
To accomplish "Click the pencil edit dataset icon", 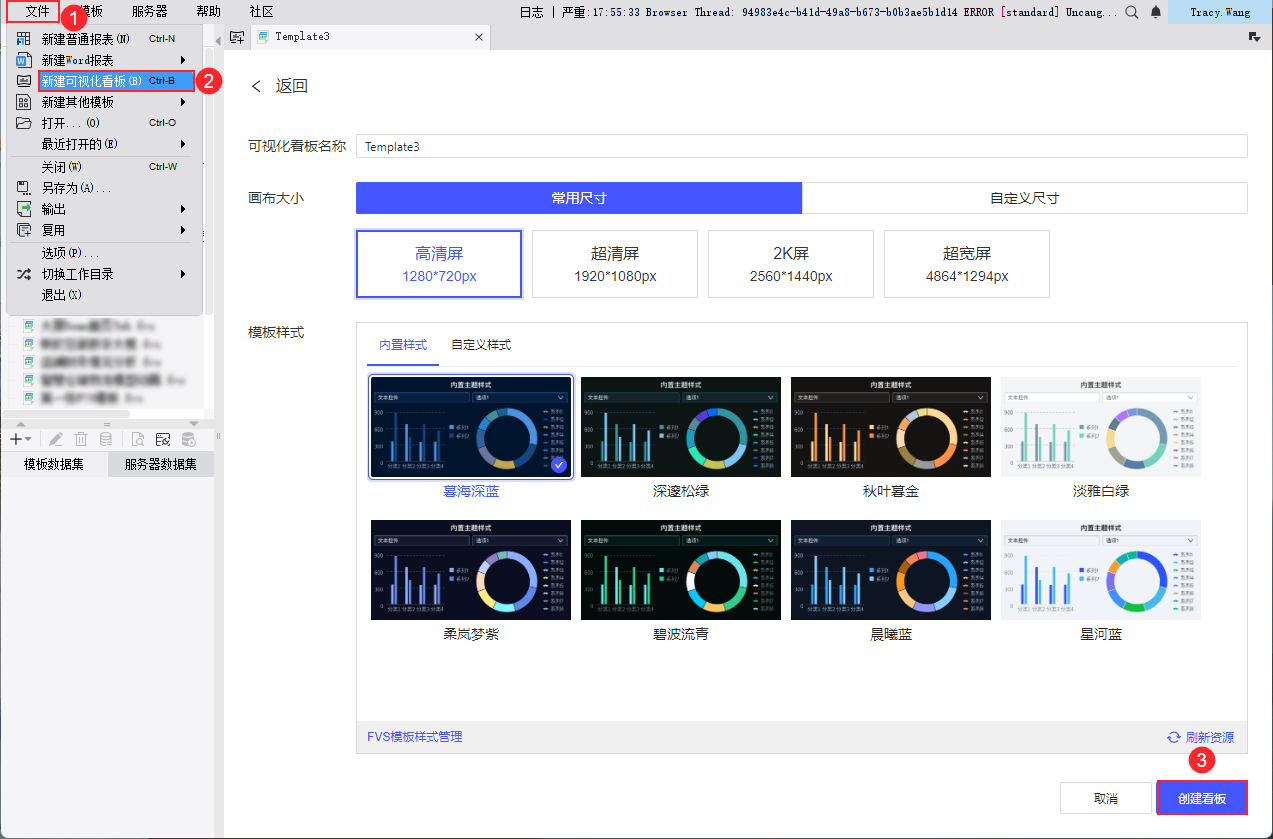I will 56,439.
